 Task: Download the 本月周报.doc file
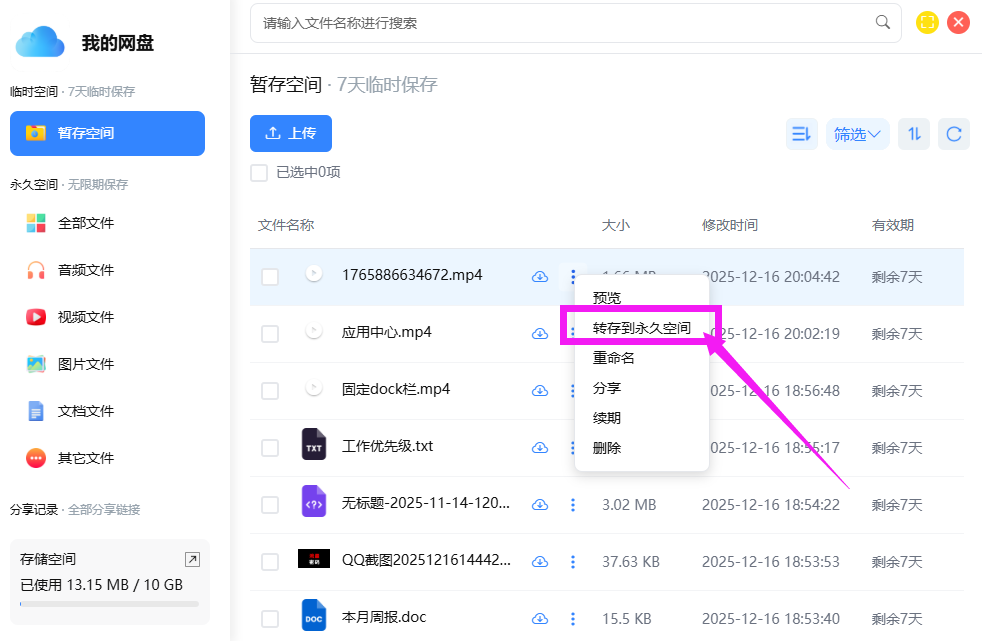tap(540, 619)
